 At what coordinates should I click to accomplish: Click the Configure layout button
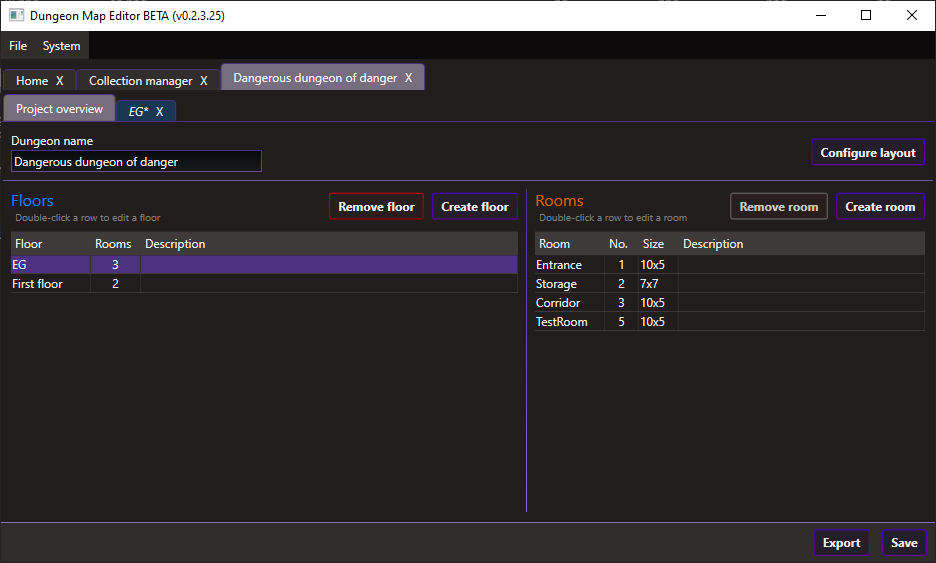pos(867,152)
